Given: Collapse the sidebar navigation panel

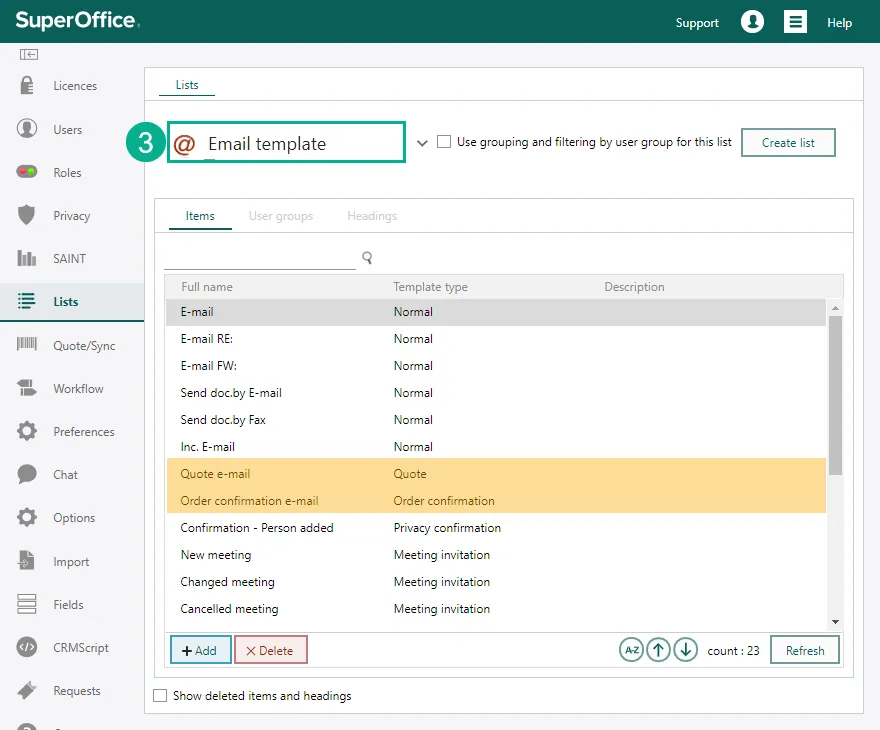Looking at the screenshot, I should [x=28, y=54].
